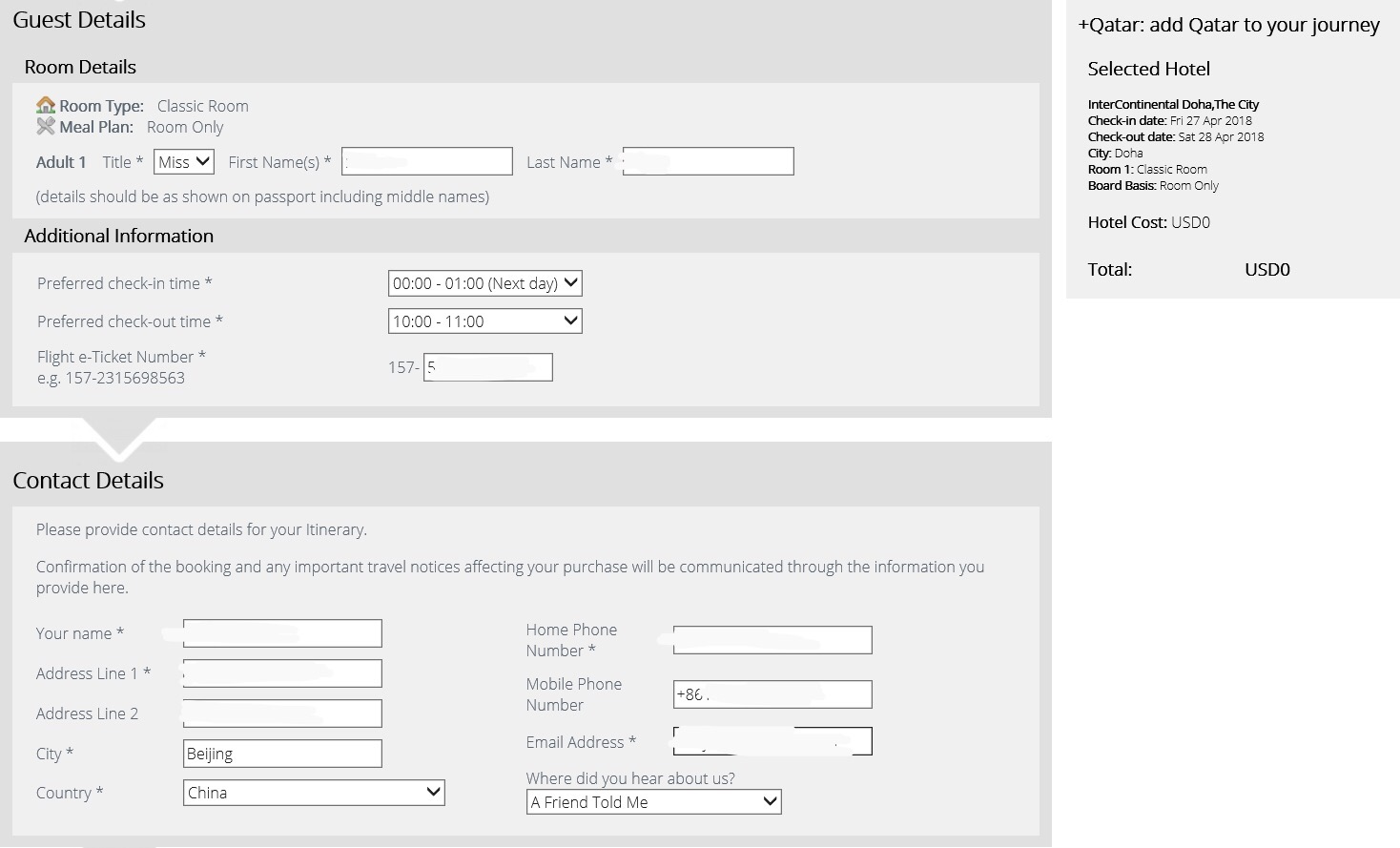Viewport: 1400px width, 848px height.
Task: Click the Contact Details section heading
Action: click(88, 481)
